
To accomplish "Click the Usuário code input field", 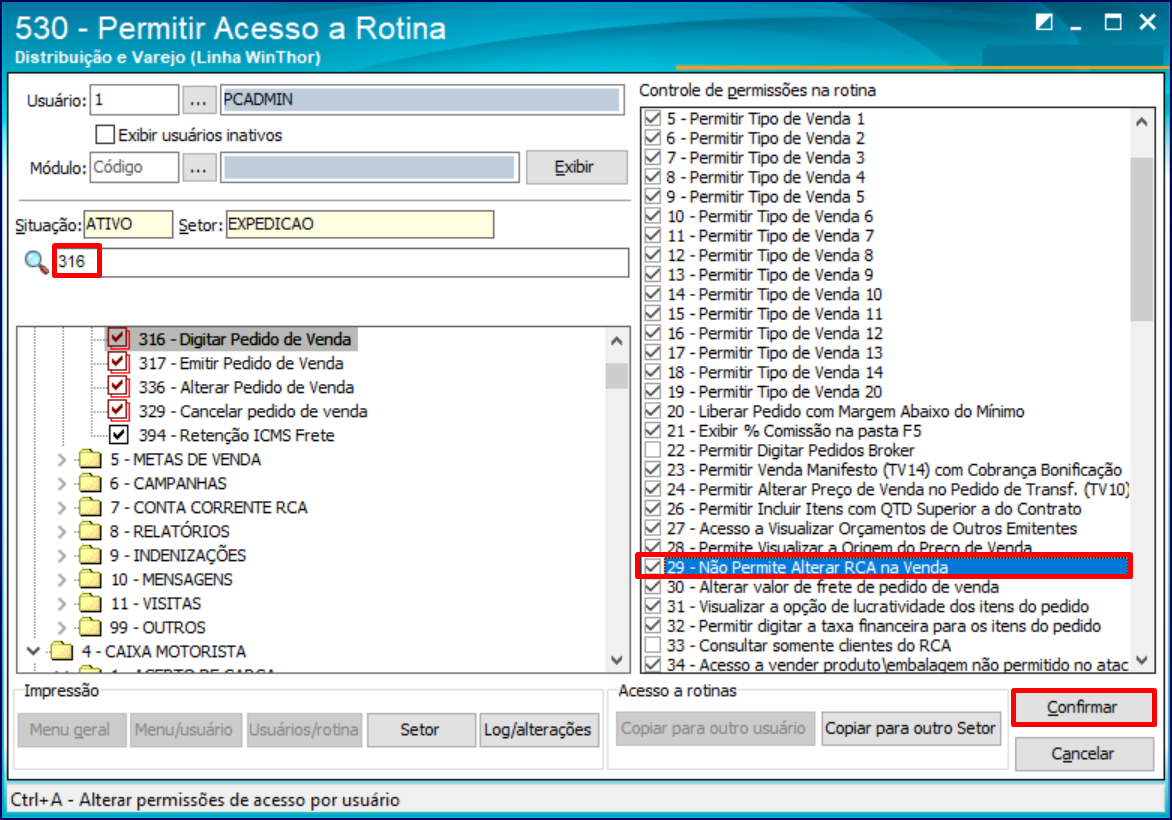I will [135, 100].
